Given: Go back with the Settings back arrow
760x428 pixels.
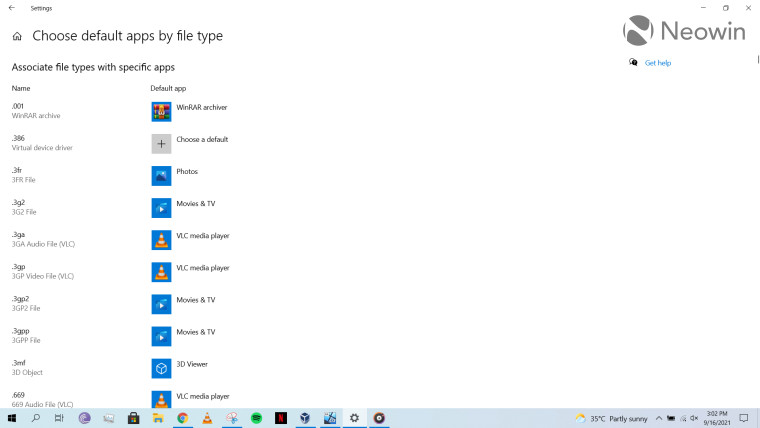Looking at the screenshot, I should [x=12, y=8].
